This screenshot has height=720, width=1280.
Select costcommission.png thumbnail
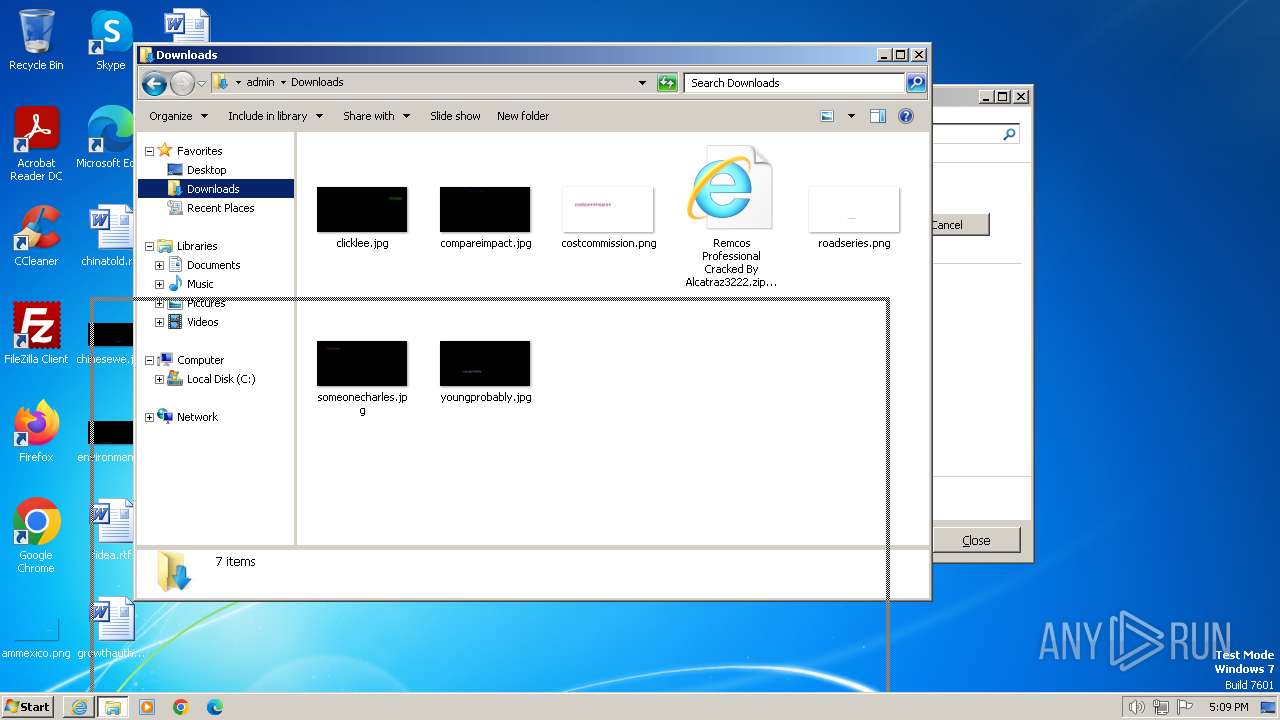[608, 209]
